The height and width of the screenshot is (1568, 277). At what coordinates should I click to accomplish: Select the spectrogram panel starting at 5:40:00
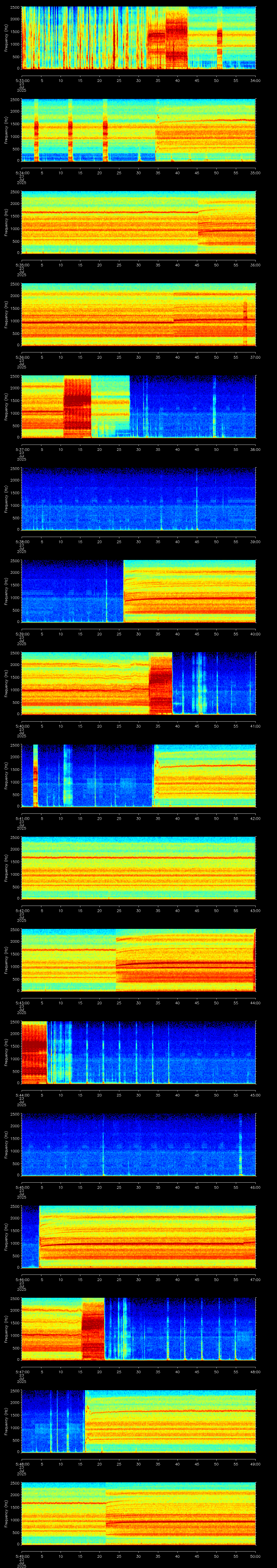[x=139, y=683]
